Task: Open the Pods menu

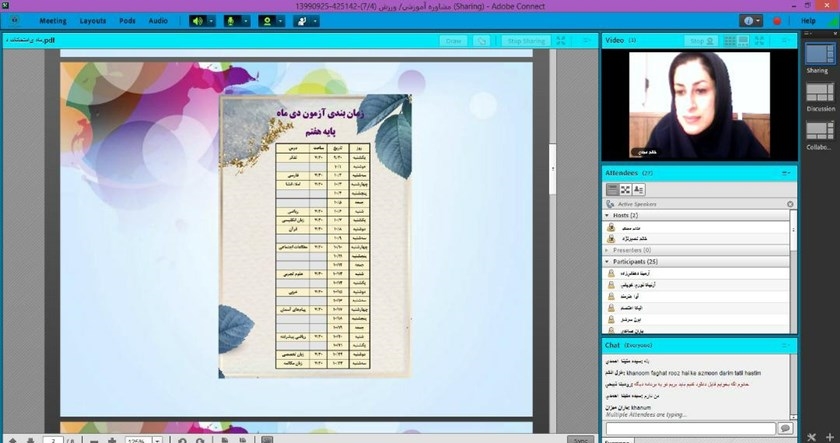Action: coord(127,20)
